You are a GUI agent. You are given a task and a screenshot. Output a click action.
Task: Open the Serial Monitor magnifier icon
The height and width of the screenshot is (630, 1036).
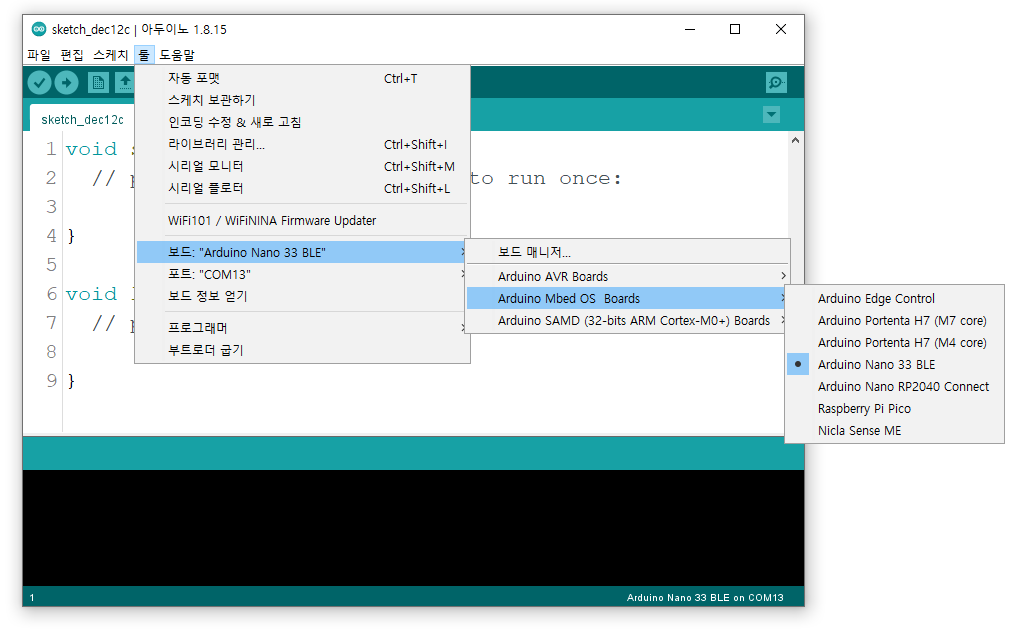coord(776,83)
